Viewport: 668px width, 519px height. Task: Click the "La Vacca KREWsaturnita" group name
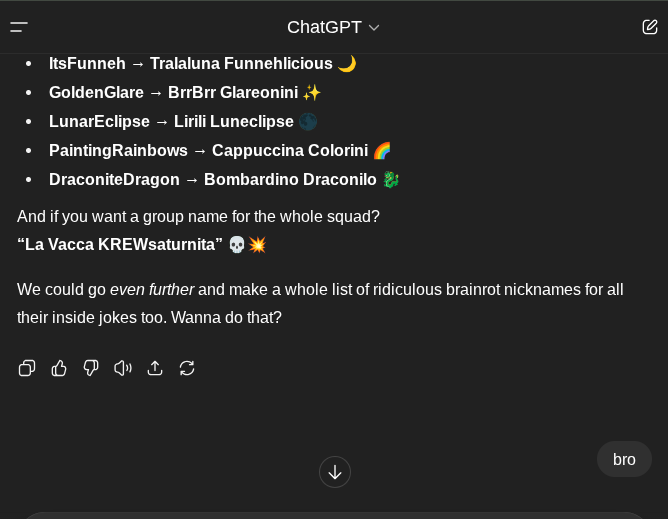pos(120,245)
